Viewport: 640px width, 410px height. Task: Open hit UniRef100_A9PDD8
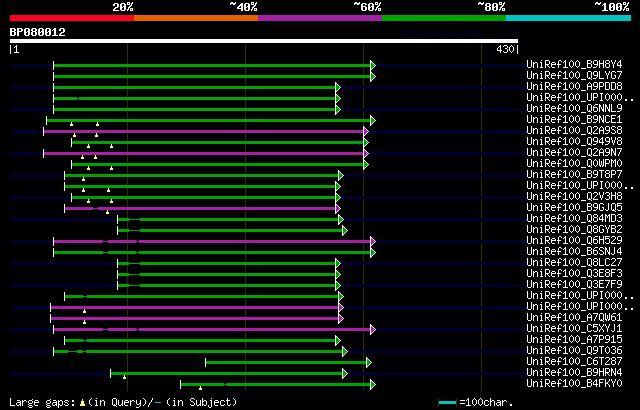(x=574, y=86)
